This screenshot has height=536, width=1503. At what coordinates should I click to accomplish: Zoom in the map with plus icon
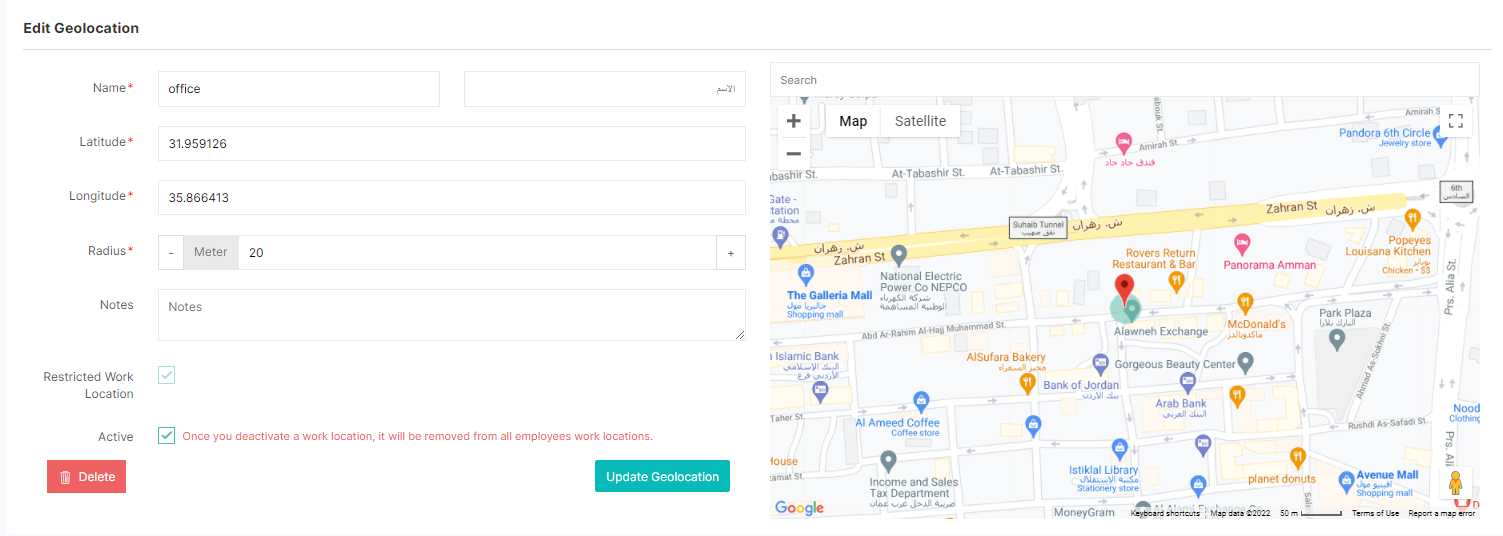pos(794,121)
